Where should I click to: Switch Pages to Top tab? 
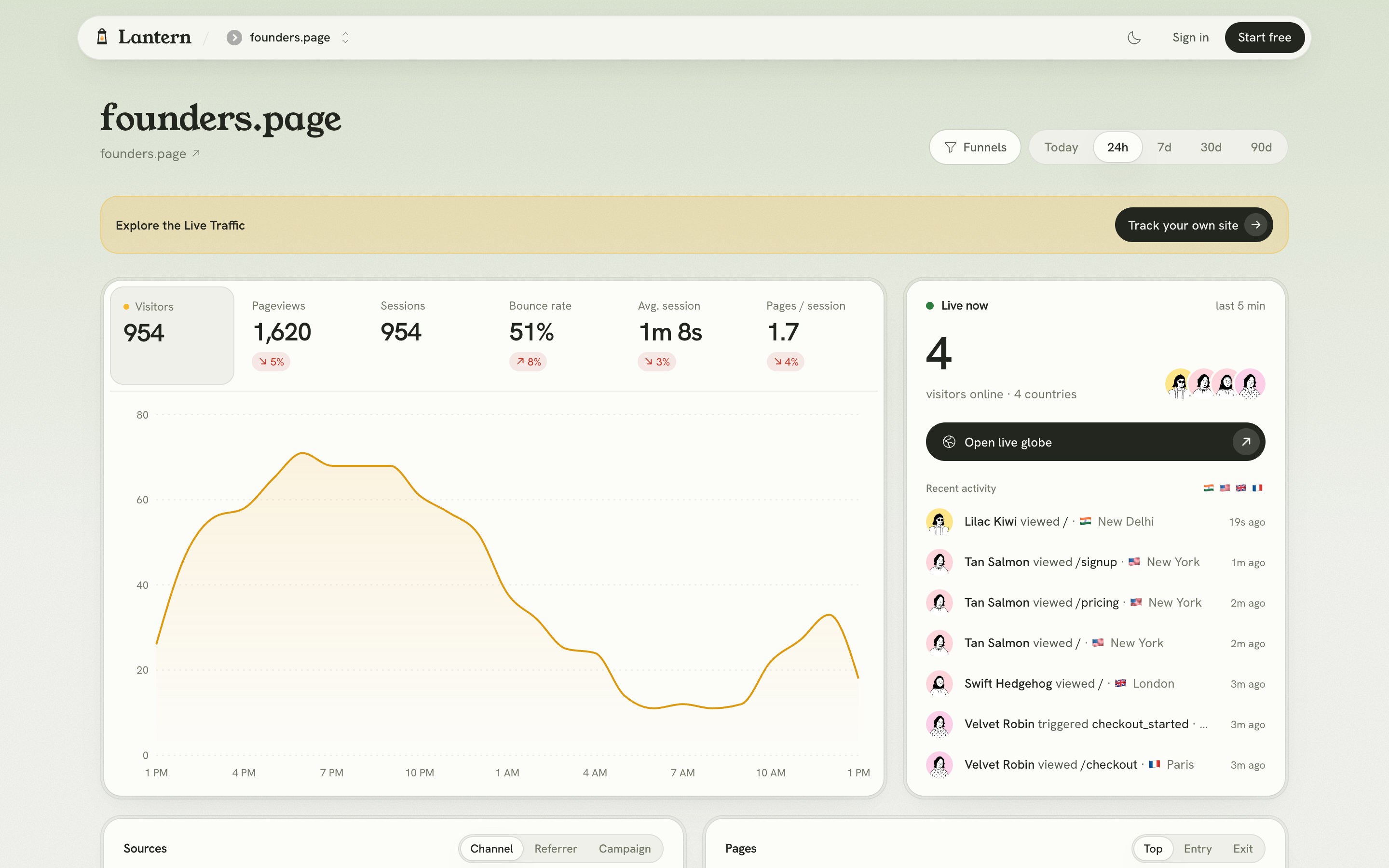click(x=1153, y=849)
